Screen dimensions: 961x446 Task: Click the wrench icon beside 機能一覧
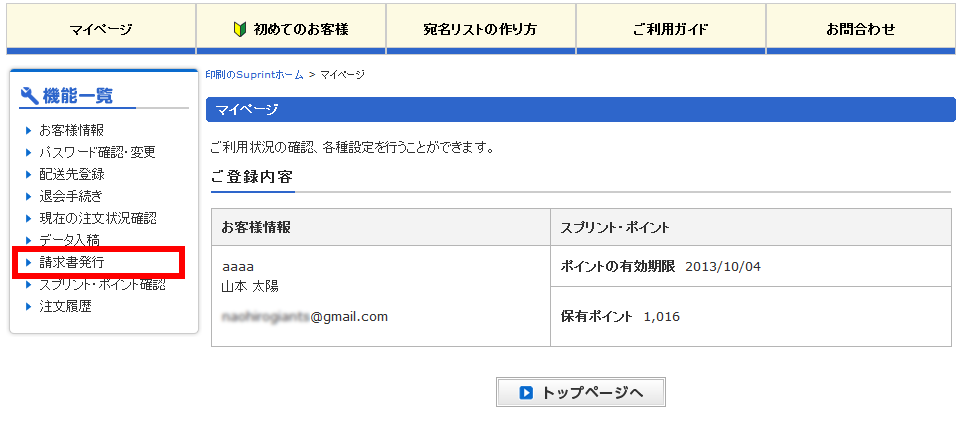click(x=29, y=96)
